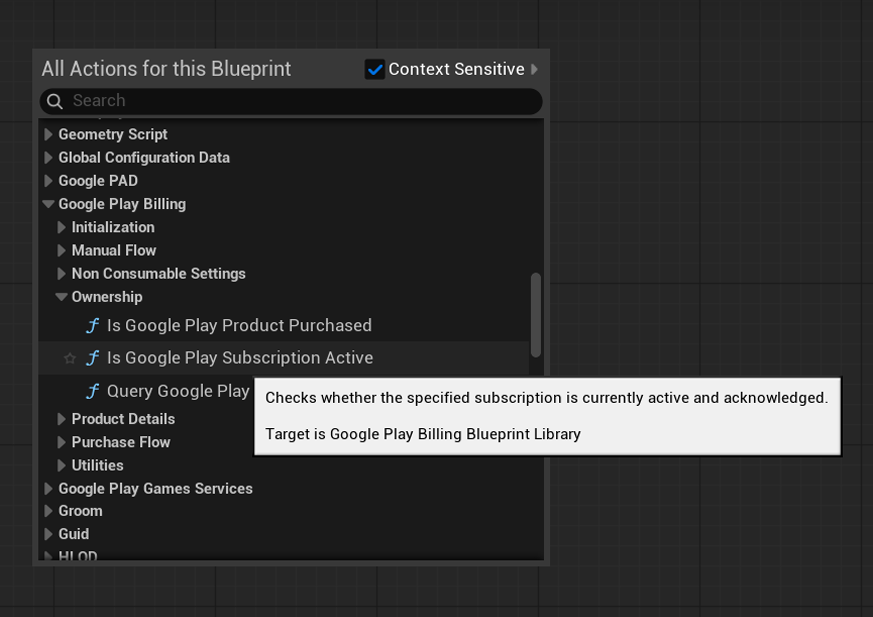Select the Query Google Play function
This screenshot has width=873, height=617.
point(178,391)
